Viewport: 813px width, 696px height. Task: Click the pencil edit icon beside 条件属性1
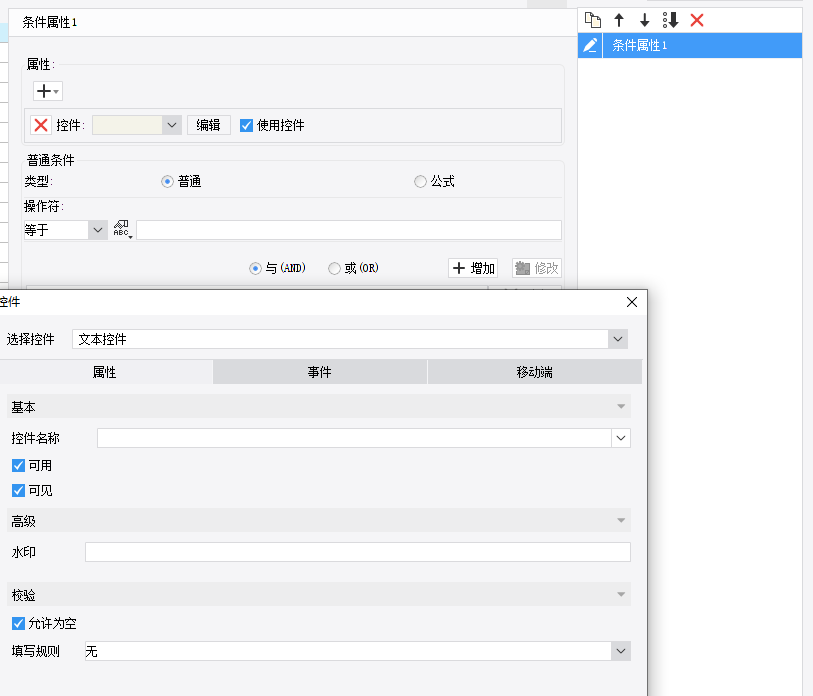pyautogui.click(x=590, y=45)
